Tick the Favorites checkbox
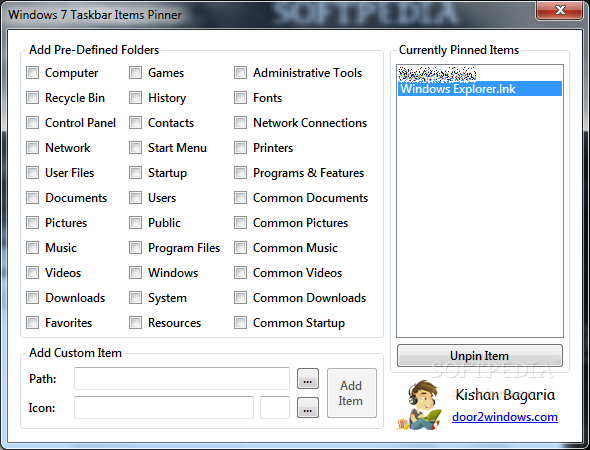 [32, 323]
